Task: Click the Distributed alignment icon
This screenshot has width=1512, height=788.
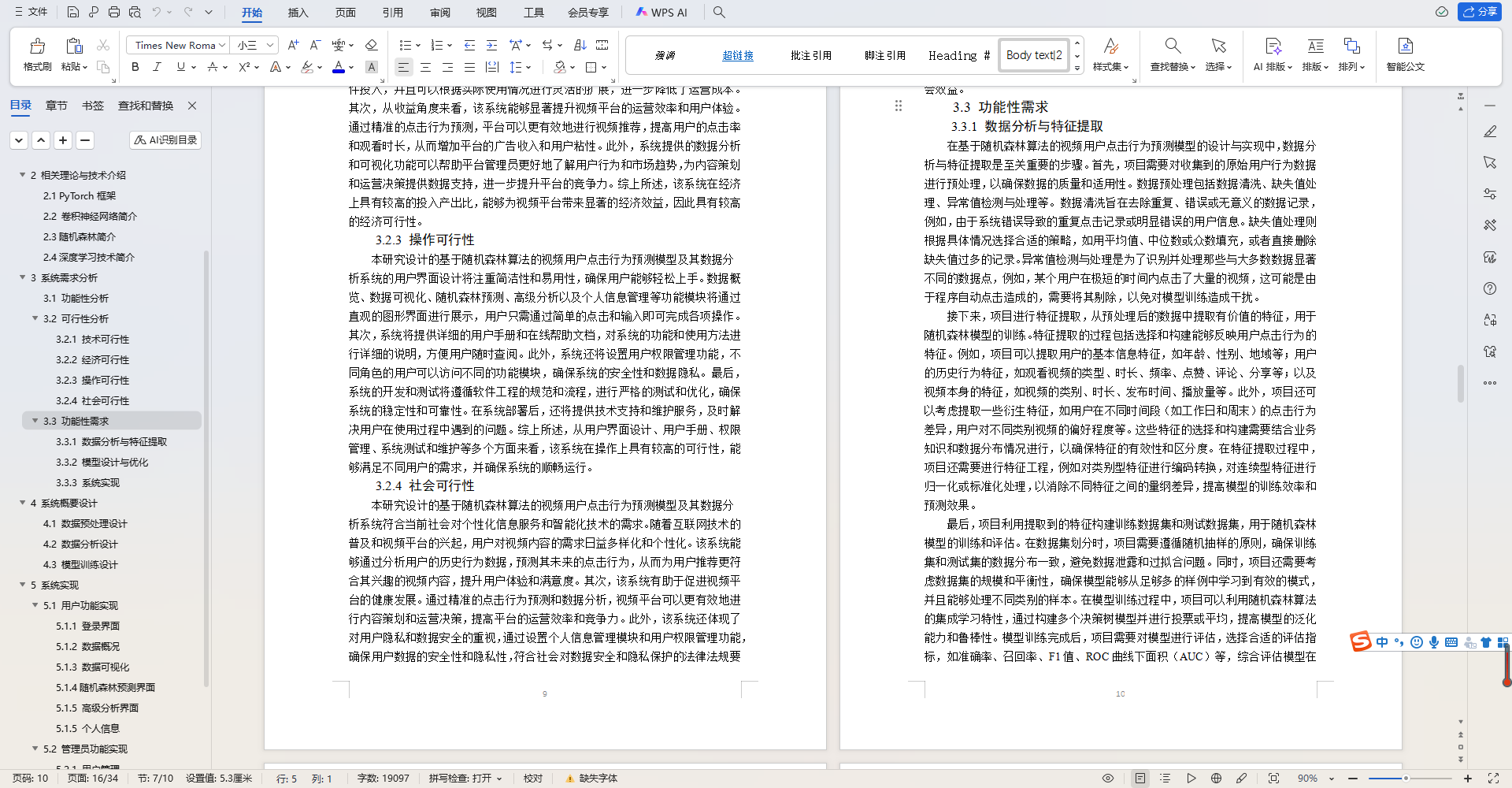Action: coord(491,67)
